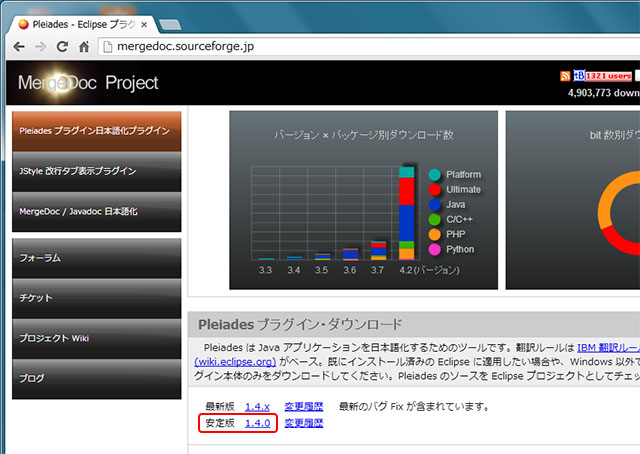Open JStyle 改行タブ表示プラグイン menu item
This screenshot has width=640, height=454.
point(97,171)
